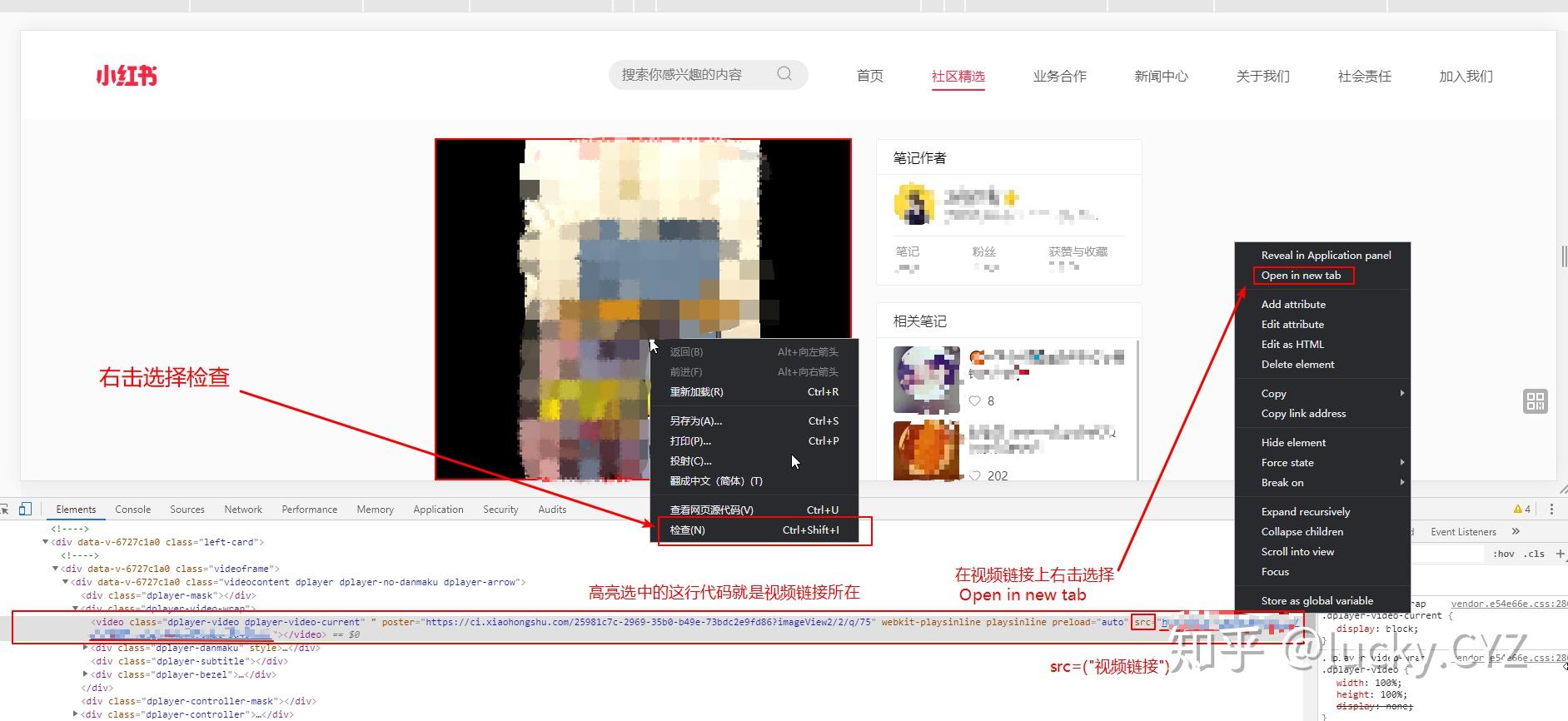Image resolution: width=1568 pixels, height=721 pixels.
Task: Open the QR code icon on right edge
Action: pyautogui.click(x=1536, y=401)
